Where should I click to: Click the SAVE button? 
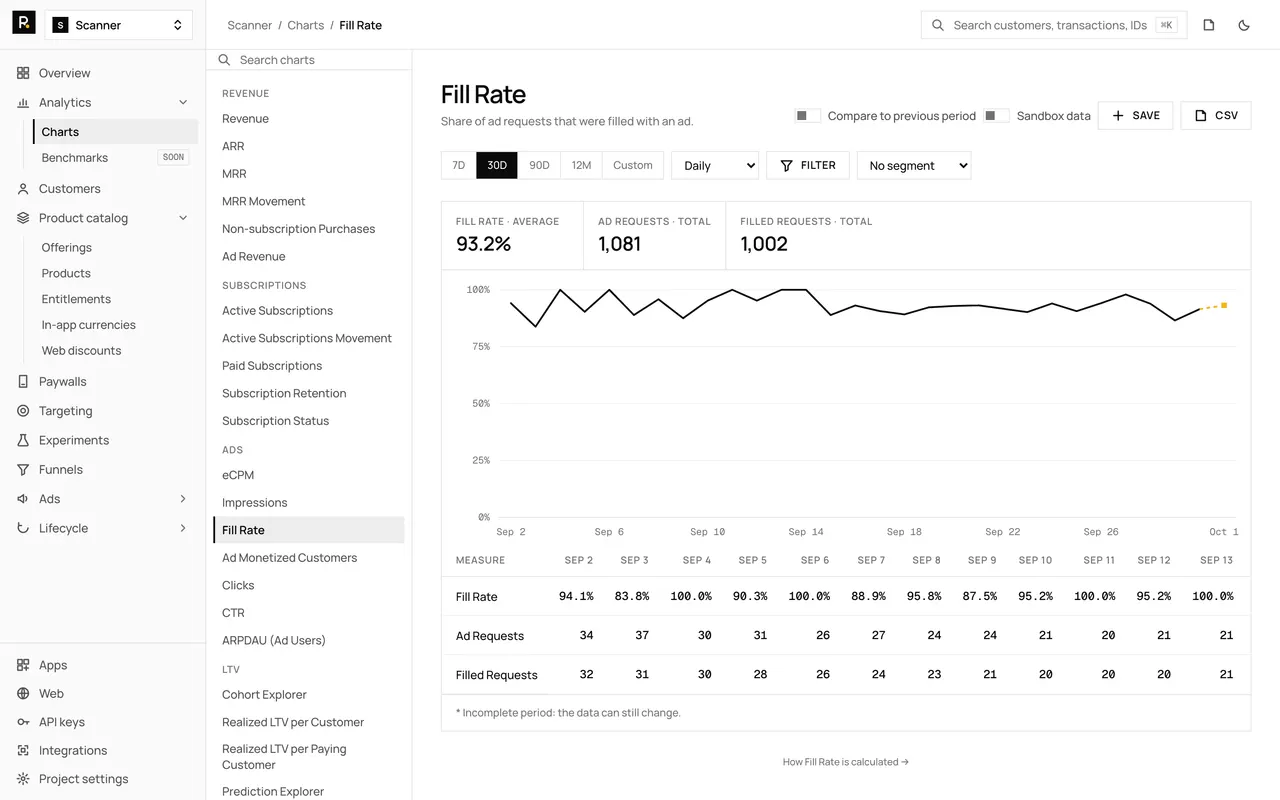[x=1136, y=116]
